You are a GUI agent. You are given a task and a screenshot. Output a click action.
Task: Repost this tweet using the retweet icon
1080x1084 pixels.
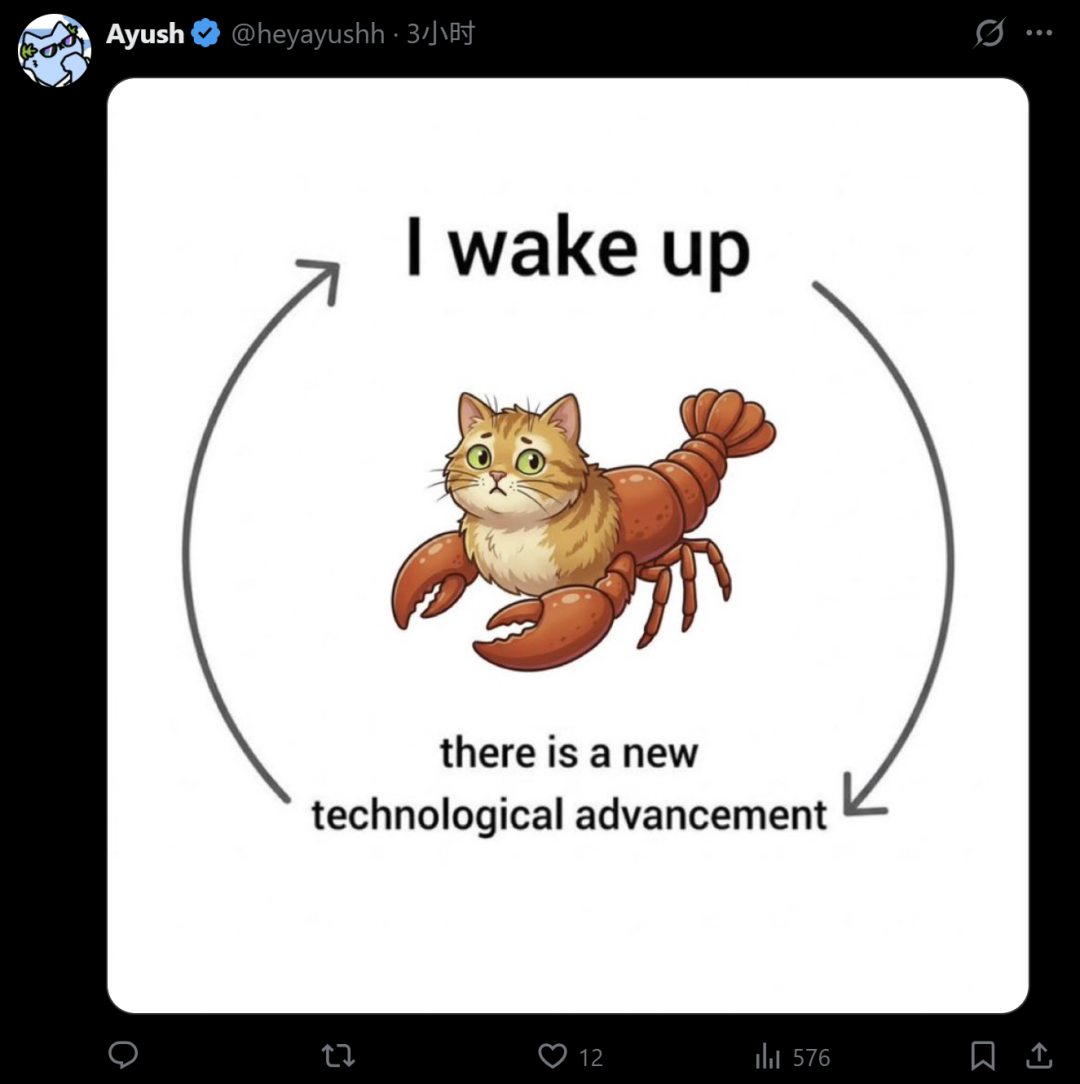(338, 1056)
